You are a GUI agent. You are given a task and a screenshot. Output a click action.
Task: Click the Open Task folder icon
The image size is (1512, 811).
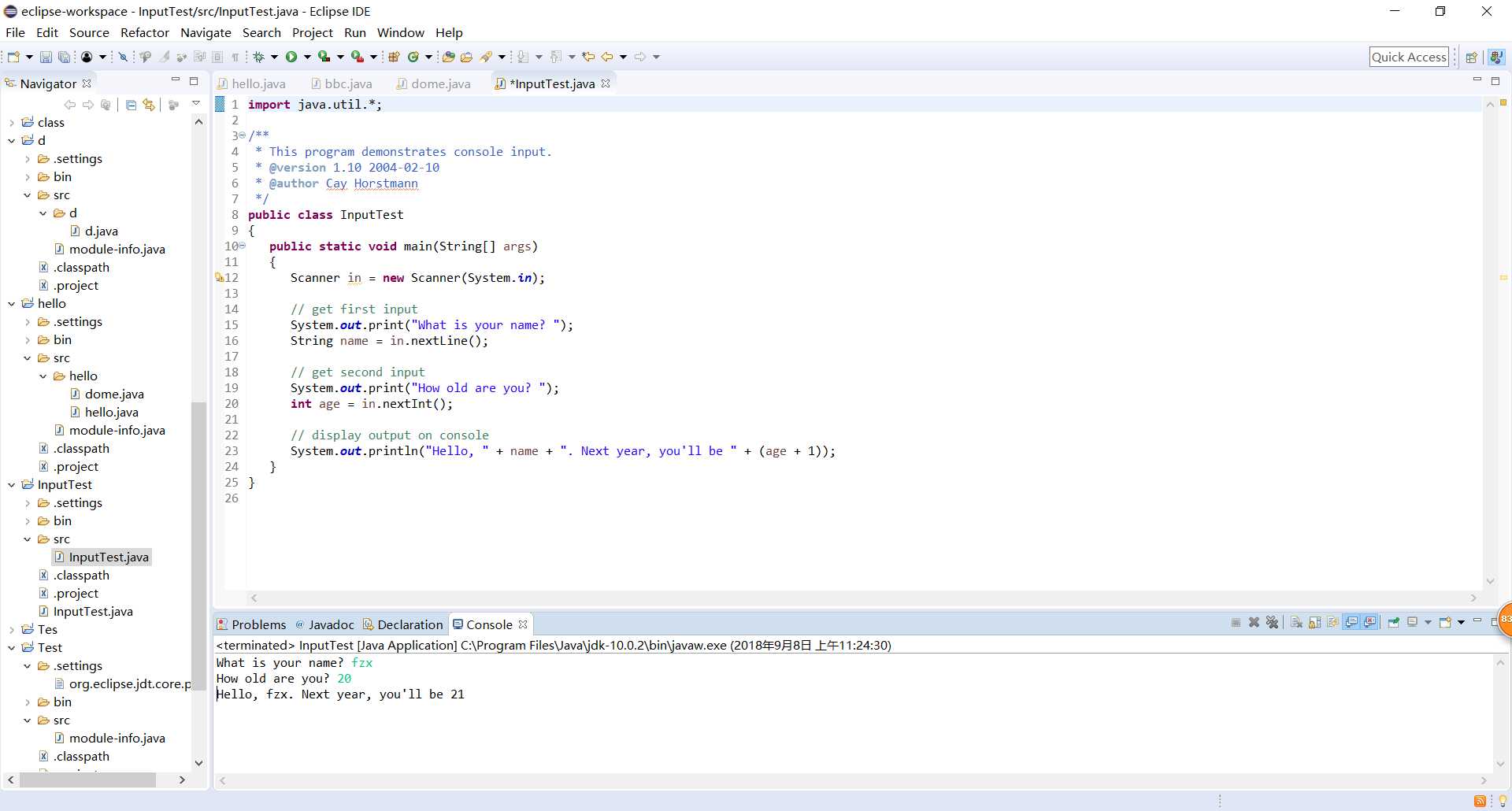tap(466, 57)
